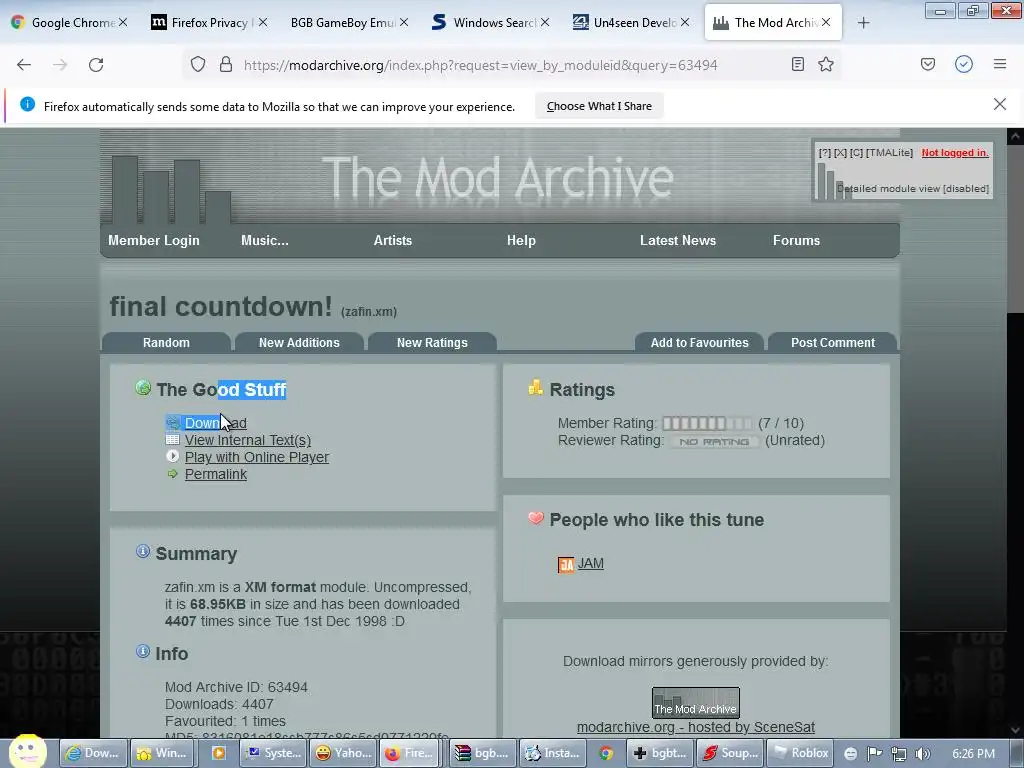1024x768 pixels.
Task: Close The Mod Archive tab
Action: pyautogui.click(x=826, y=22)
